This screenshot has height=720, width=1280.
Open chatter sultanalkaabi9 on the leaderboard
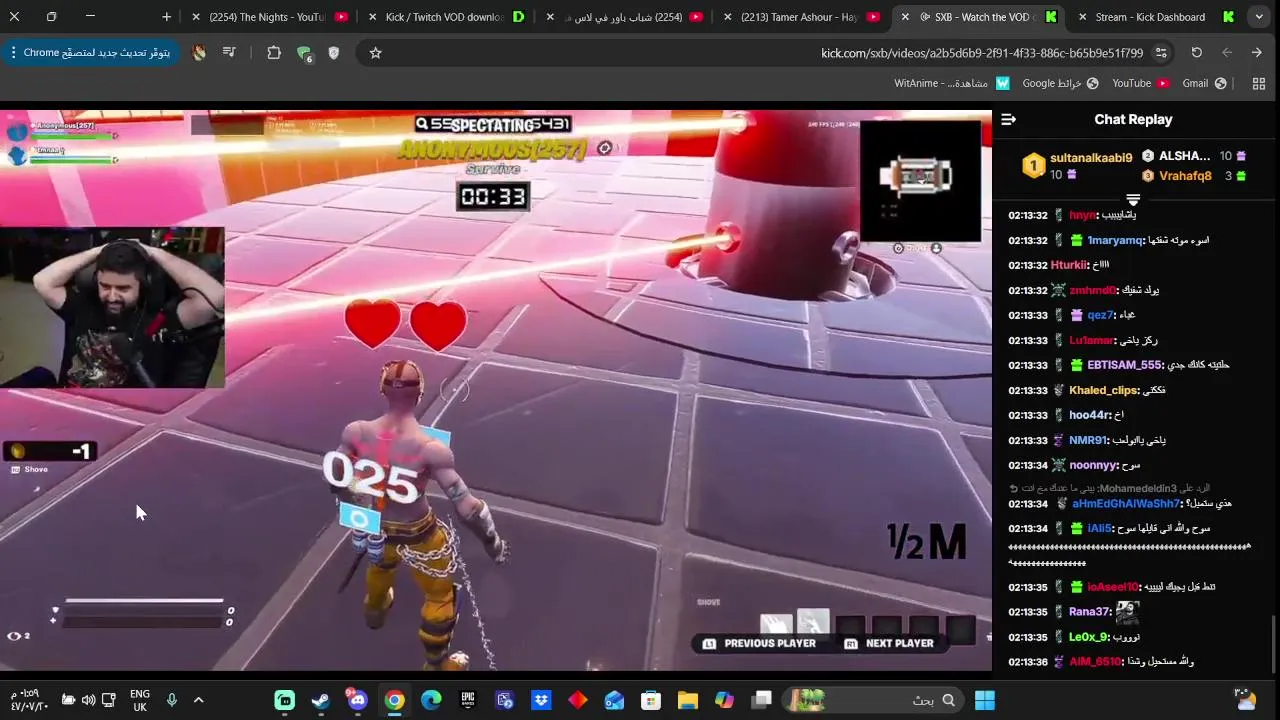point(1091,157)
